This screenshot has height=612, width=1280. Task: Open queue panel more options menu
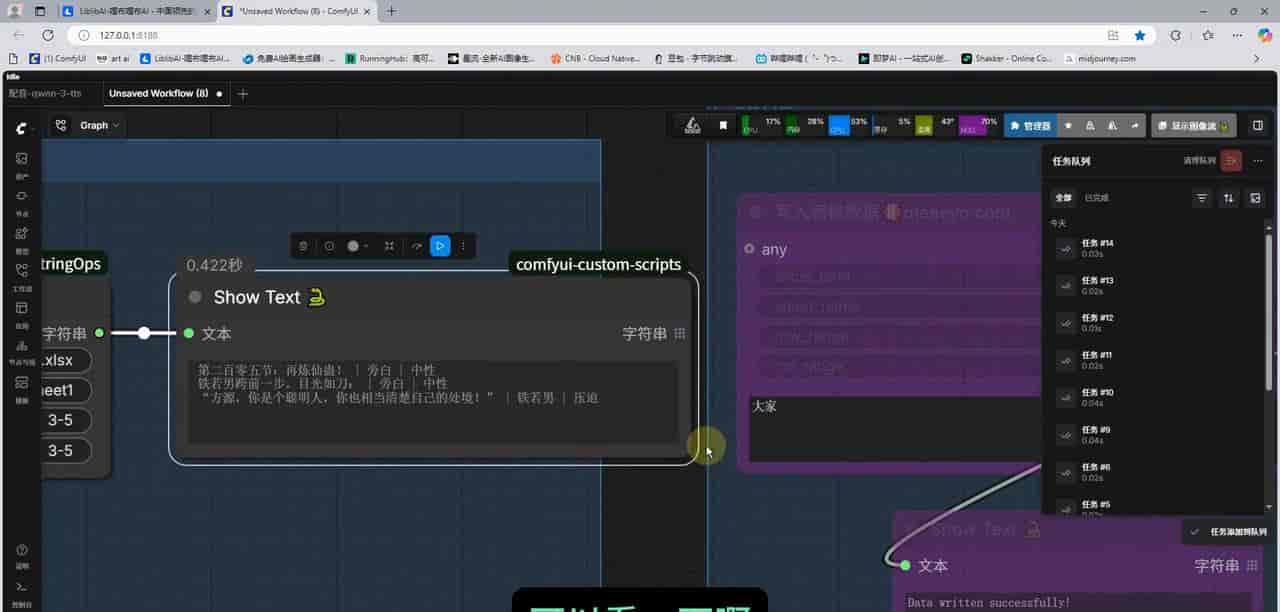pyautogui.click(x=1258, y=161)
